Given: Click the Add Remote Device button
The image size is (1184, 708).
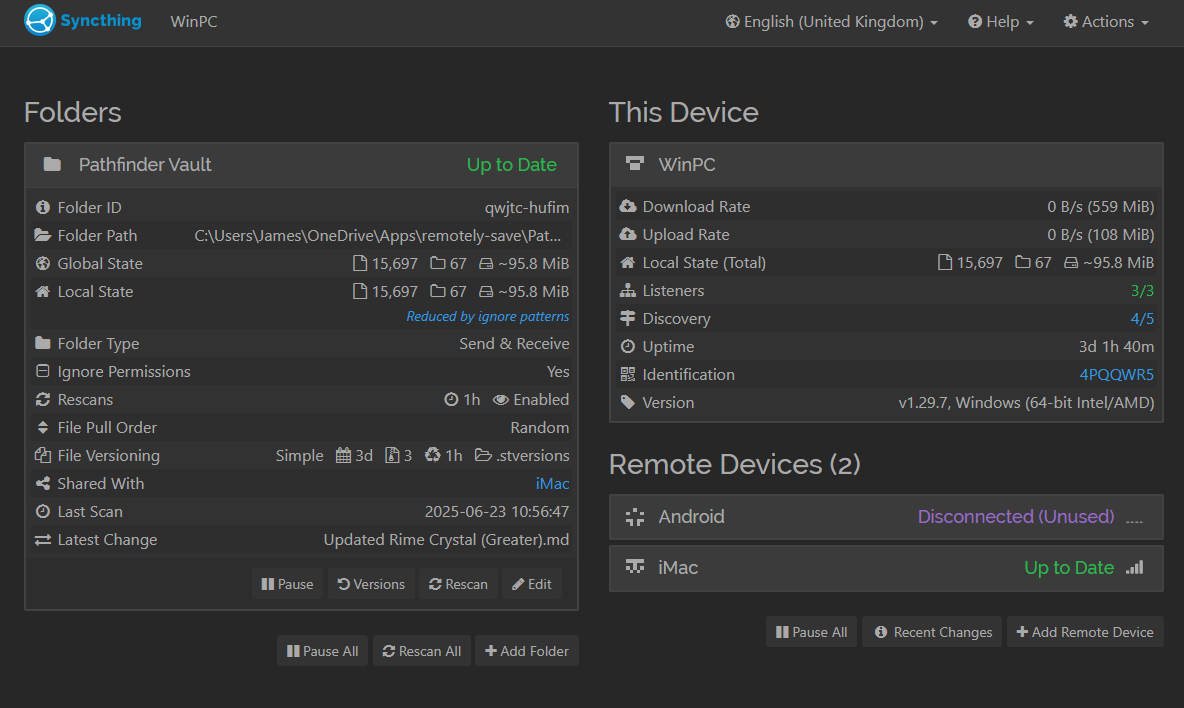Looking at the screenshot, I should pos(1085,632).
